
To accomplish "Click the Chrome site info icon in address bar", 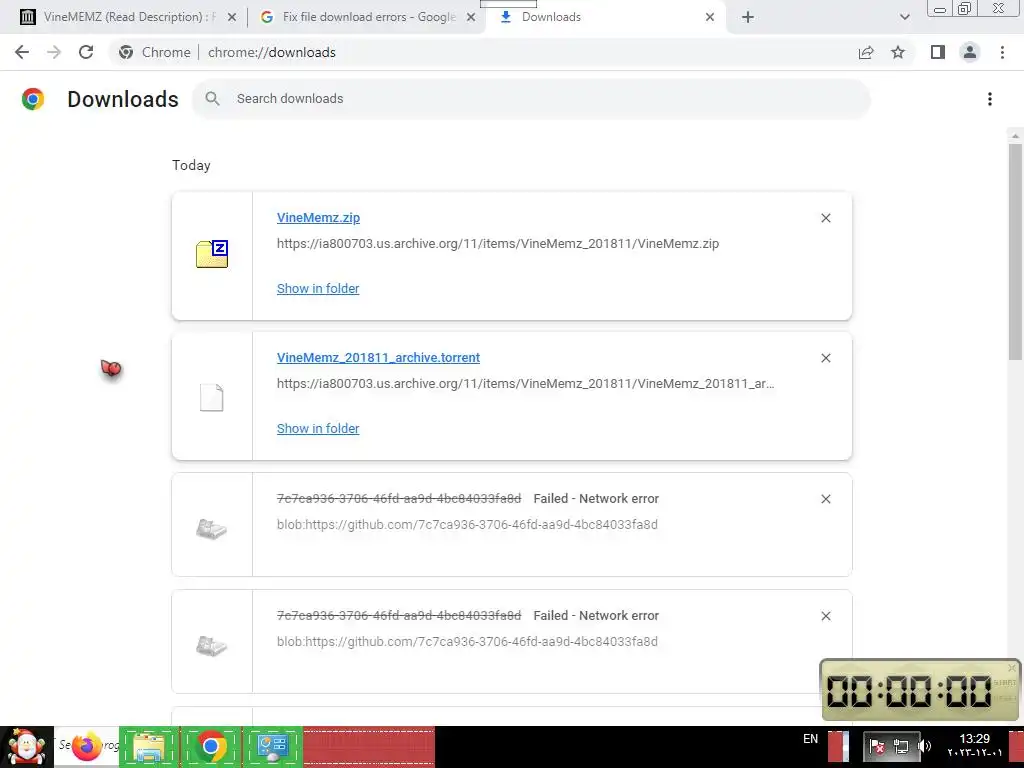I will click(126, 52).
